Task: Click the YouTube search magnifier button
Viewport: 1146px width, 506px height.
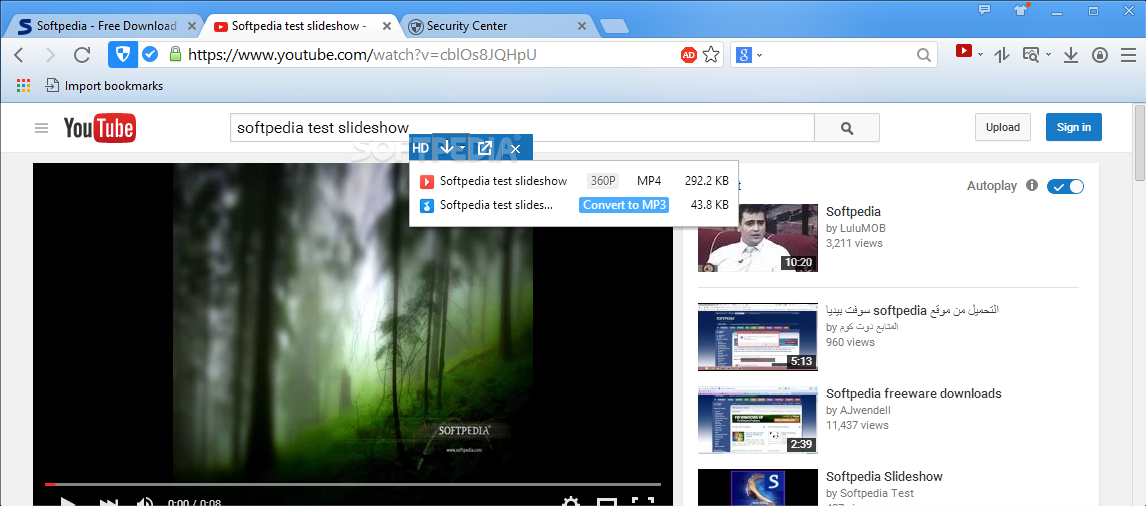Action: pyautogui.click(x=847, y=128)
